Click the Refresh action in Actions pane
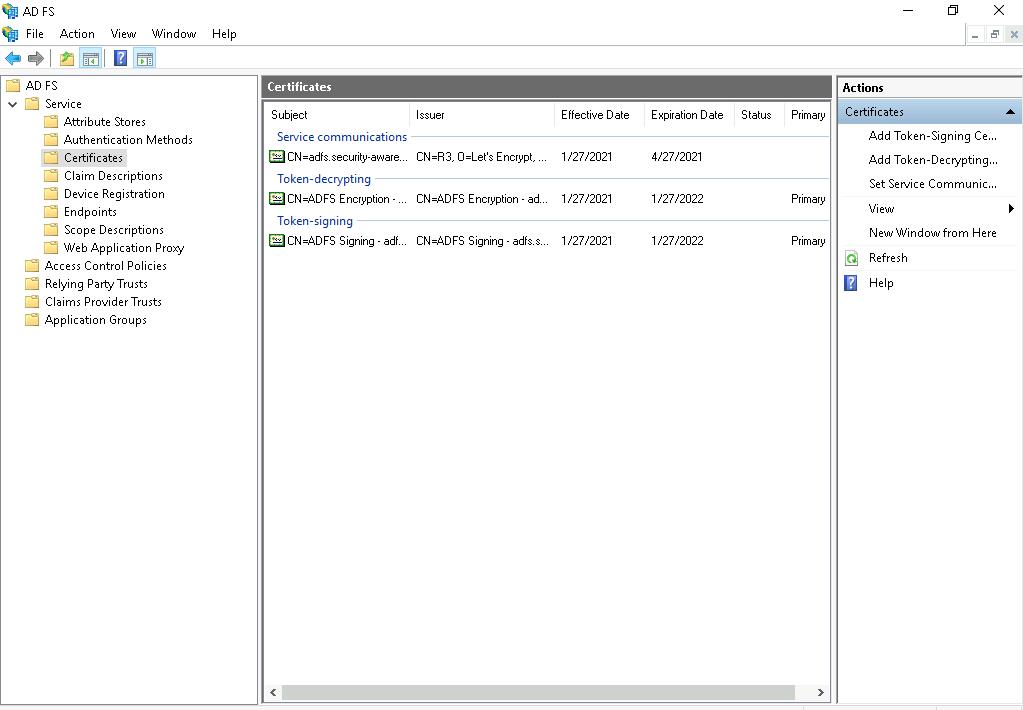Viewport: 1023px width, 710px height. click(887, 258)
